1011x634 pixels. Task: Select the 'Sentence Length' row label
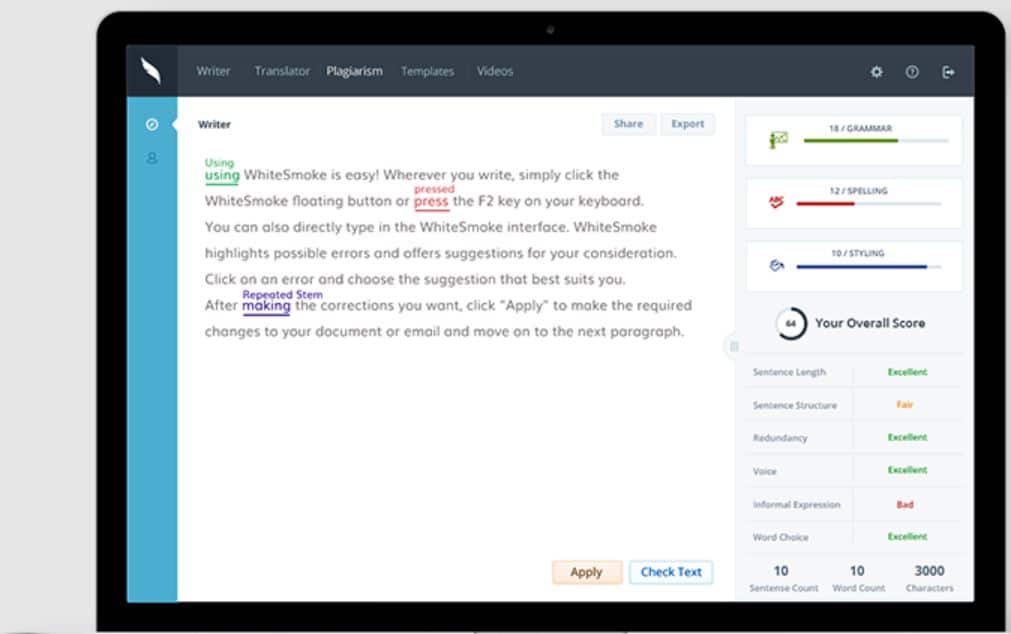pos(789,372)
